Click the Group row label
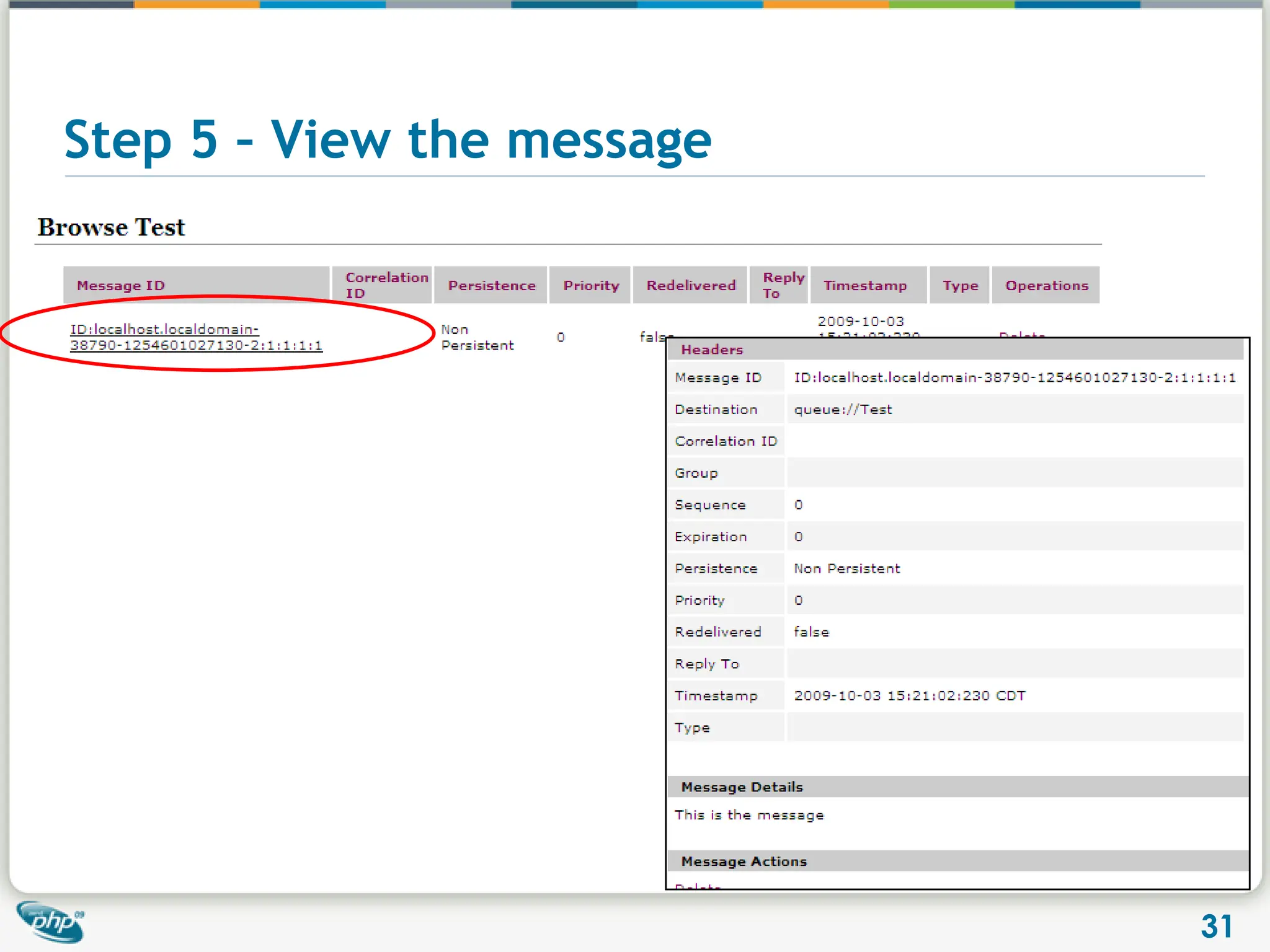The image size is (1270, 952). pyautogui.click(x=696, y=473)
